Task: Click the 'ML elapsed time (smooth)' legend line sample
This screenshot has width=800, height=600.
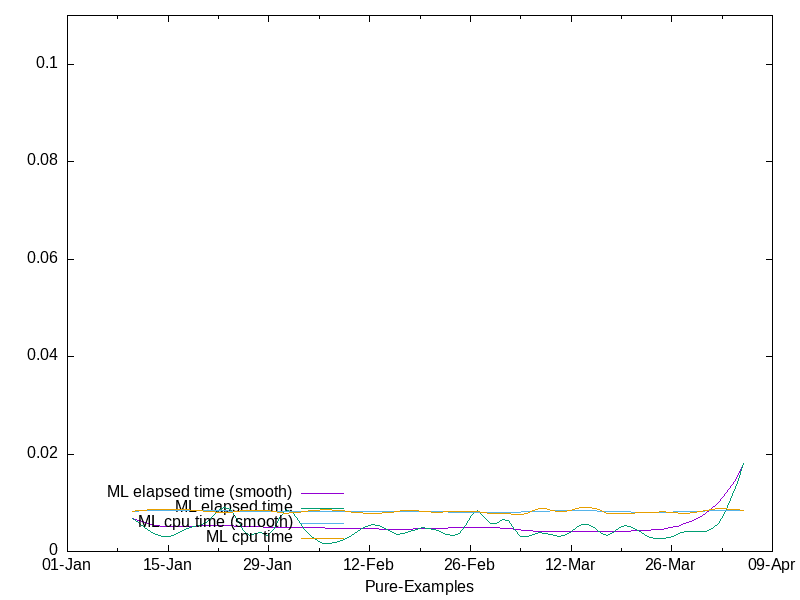Action: [322, 493]
